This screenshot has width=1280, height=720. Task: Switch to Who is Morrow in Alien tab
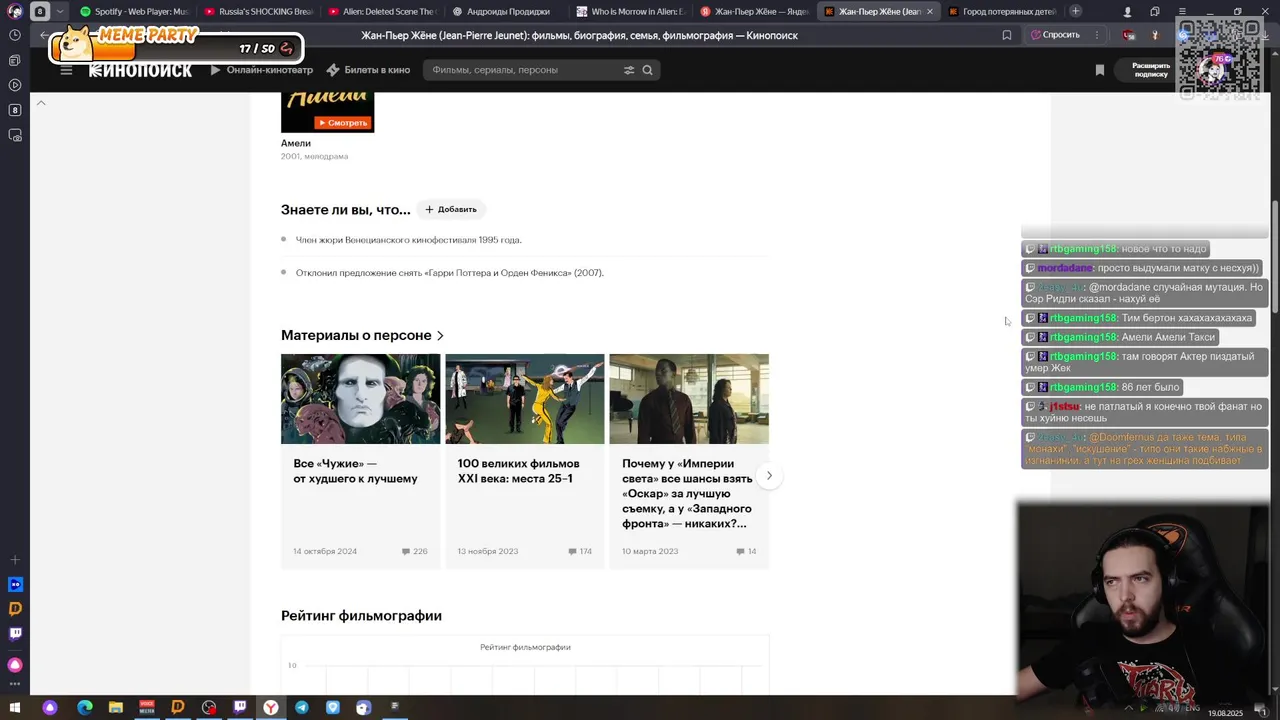(x=629, y=11)
